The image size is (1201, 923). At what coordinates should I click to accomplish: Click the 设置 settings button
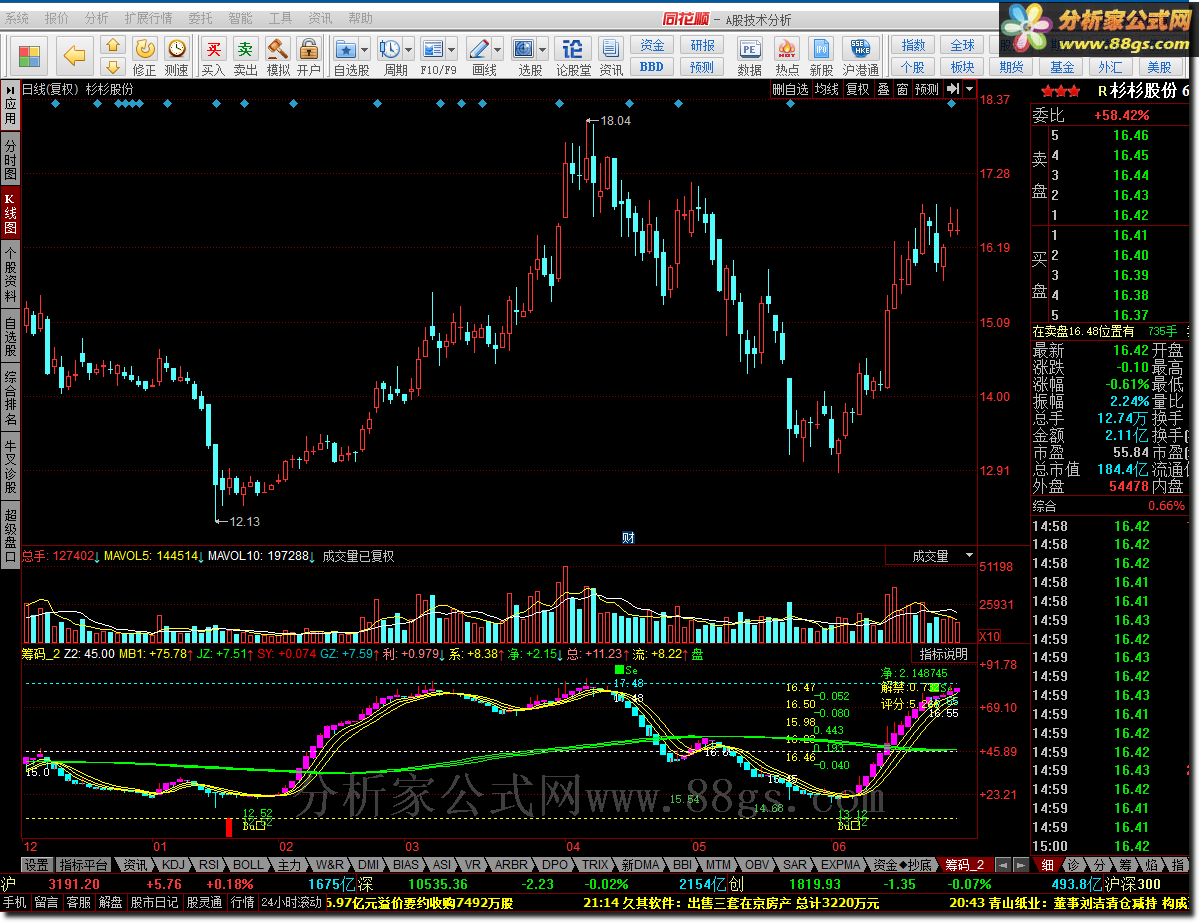pyautogui.click(x=37, y=864)
